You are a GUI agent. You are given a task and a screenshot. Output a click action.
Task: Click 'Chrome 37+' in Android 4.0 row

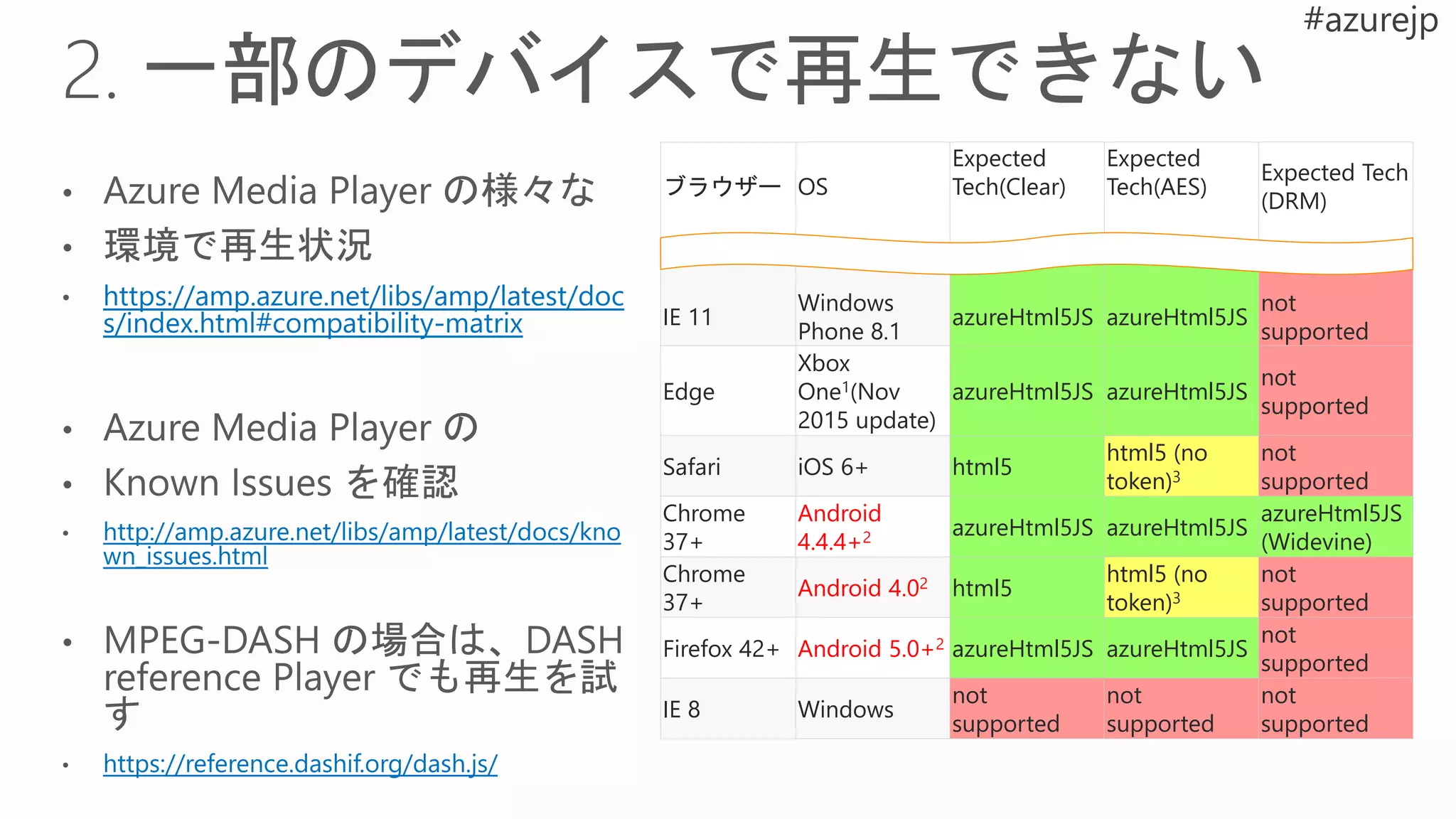727,588
